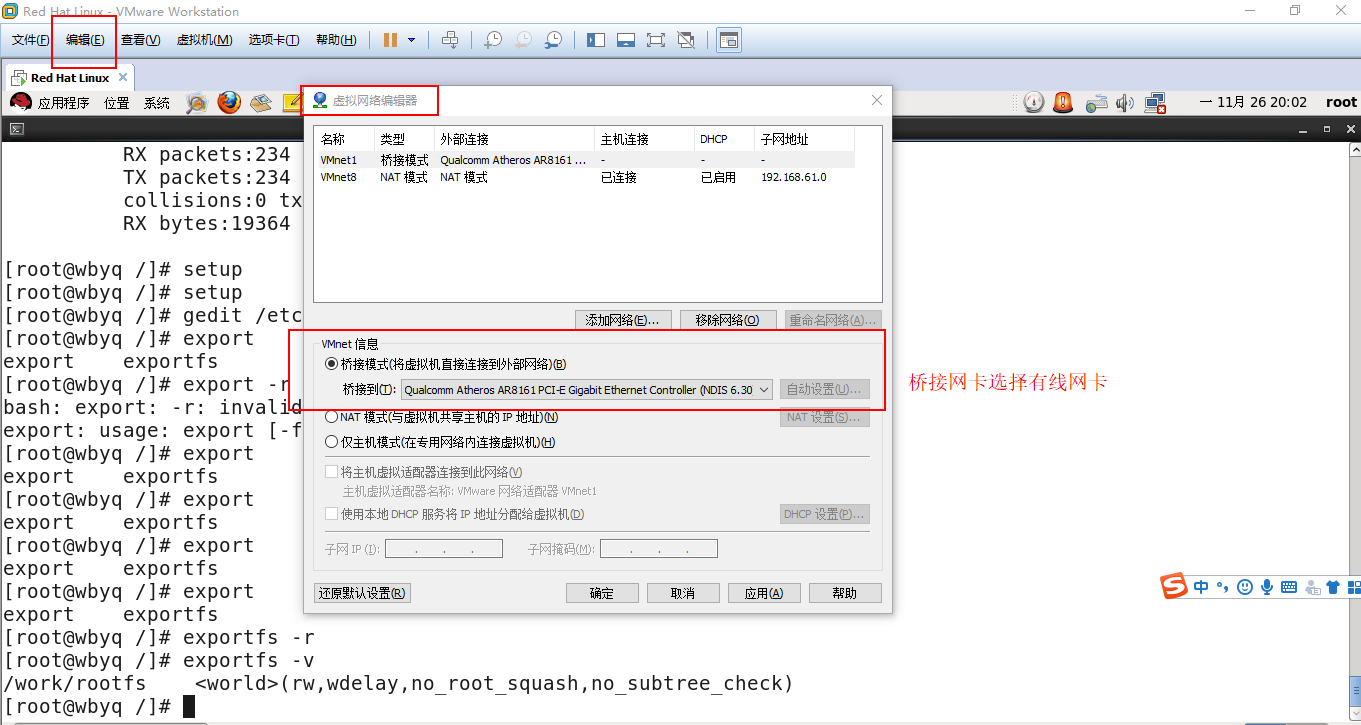Click the 子网地址 column header
The height and width of the screenshot is (725, 1361).
805,139
